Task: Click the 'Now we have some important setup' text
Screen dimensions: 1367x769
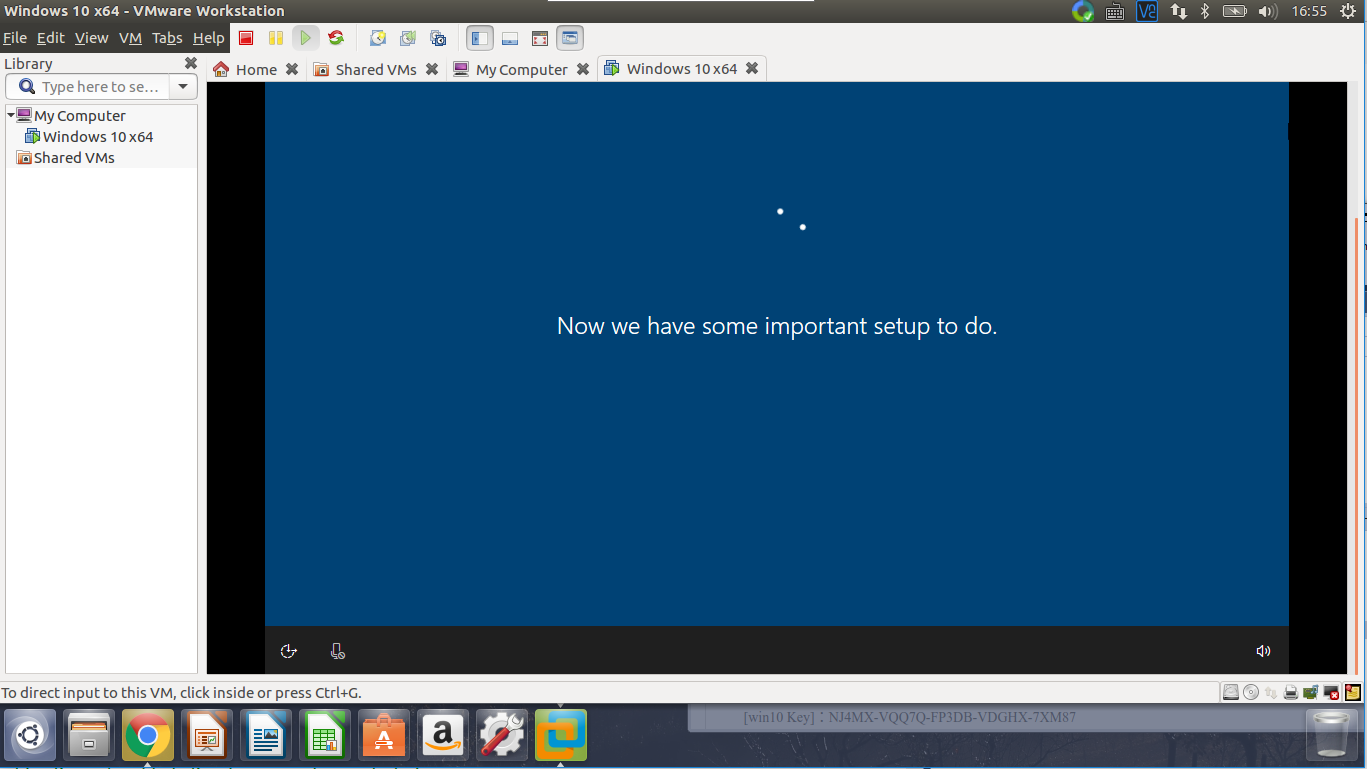Action: tap(777, 326)
